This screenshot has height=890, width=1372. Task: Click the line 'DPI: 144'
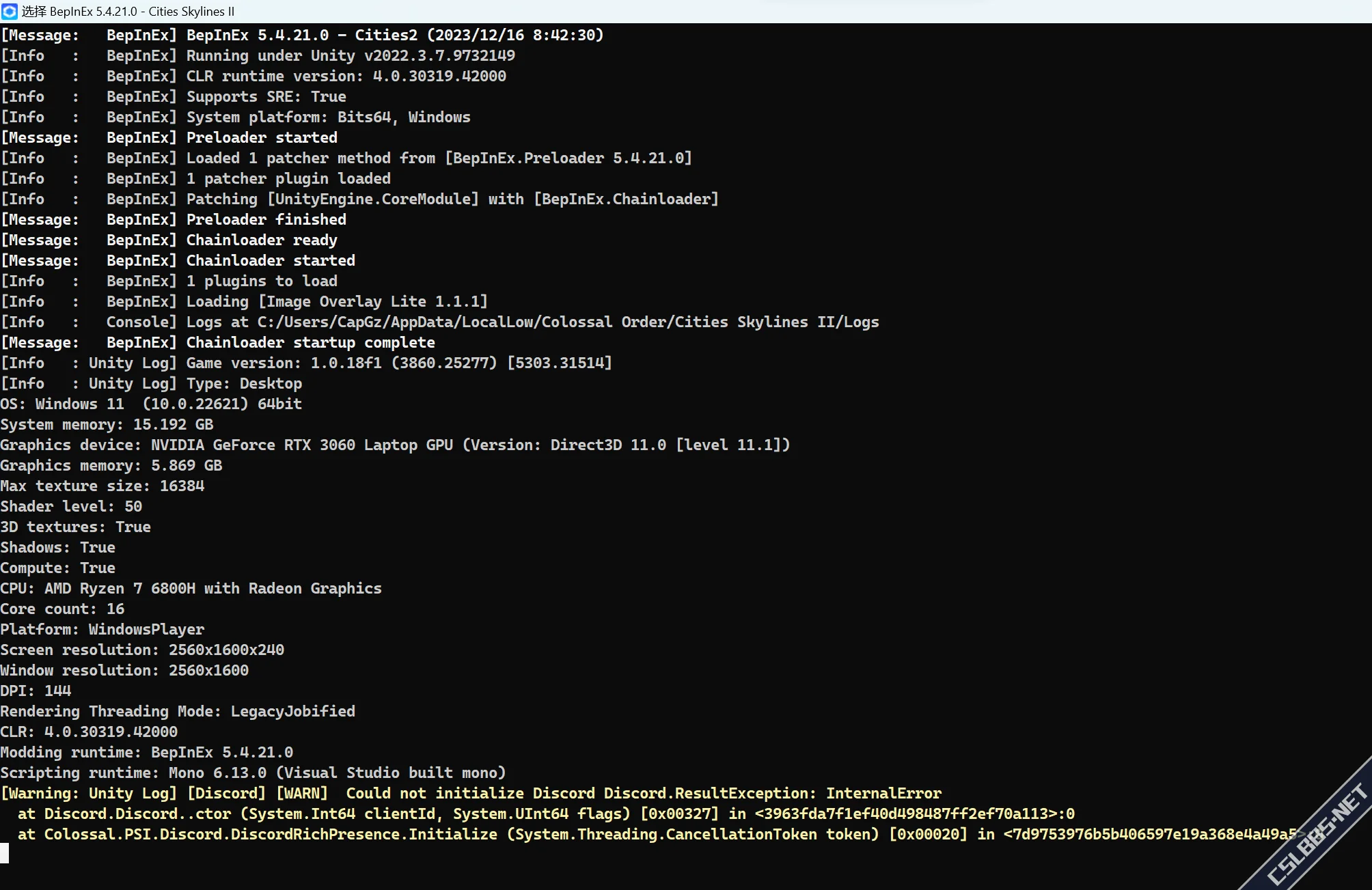(x=36, y=691)
